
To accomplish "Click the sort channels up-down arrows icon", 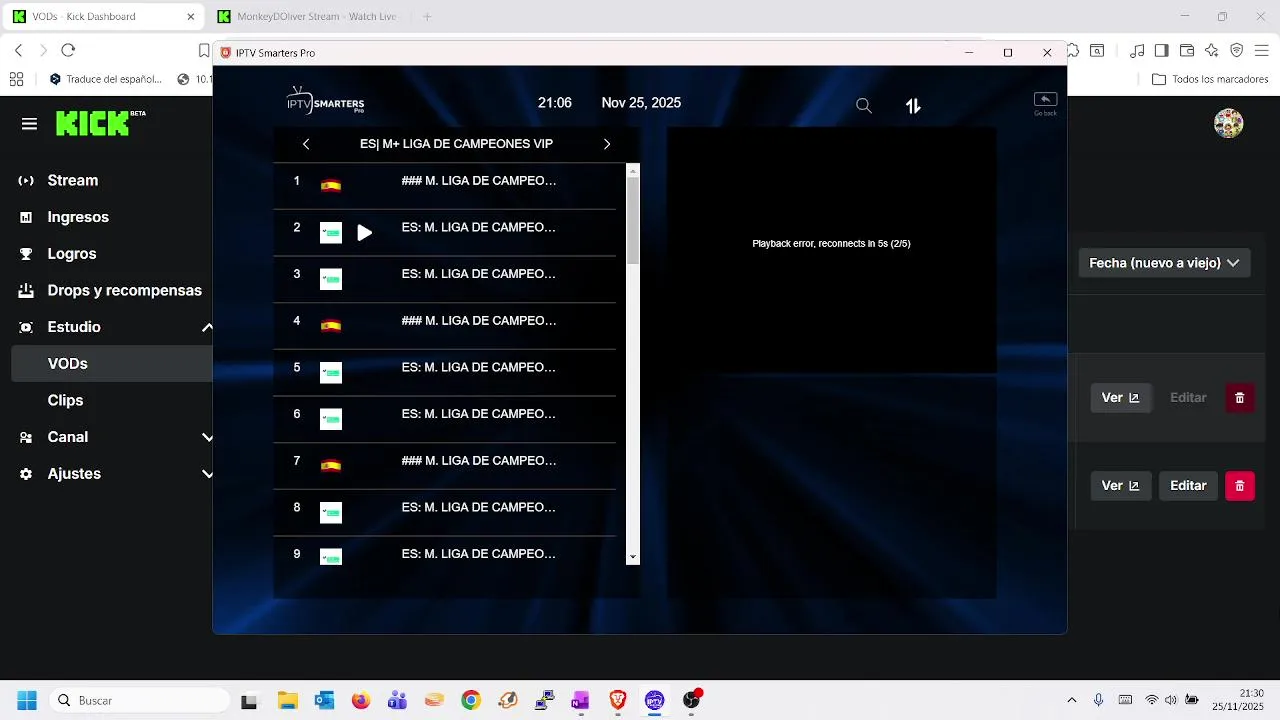I will click(x=913, y=105).
